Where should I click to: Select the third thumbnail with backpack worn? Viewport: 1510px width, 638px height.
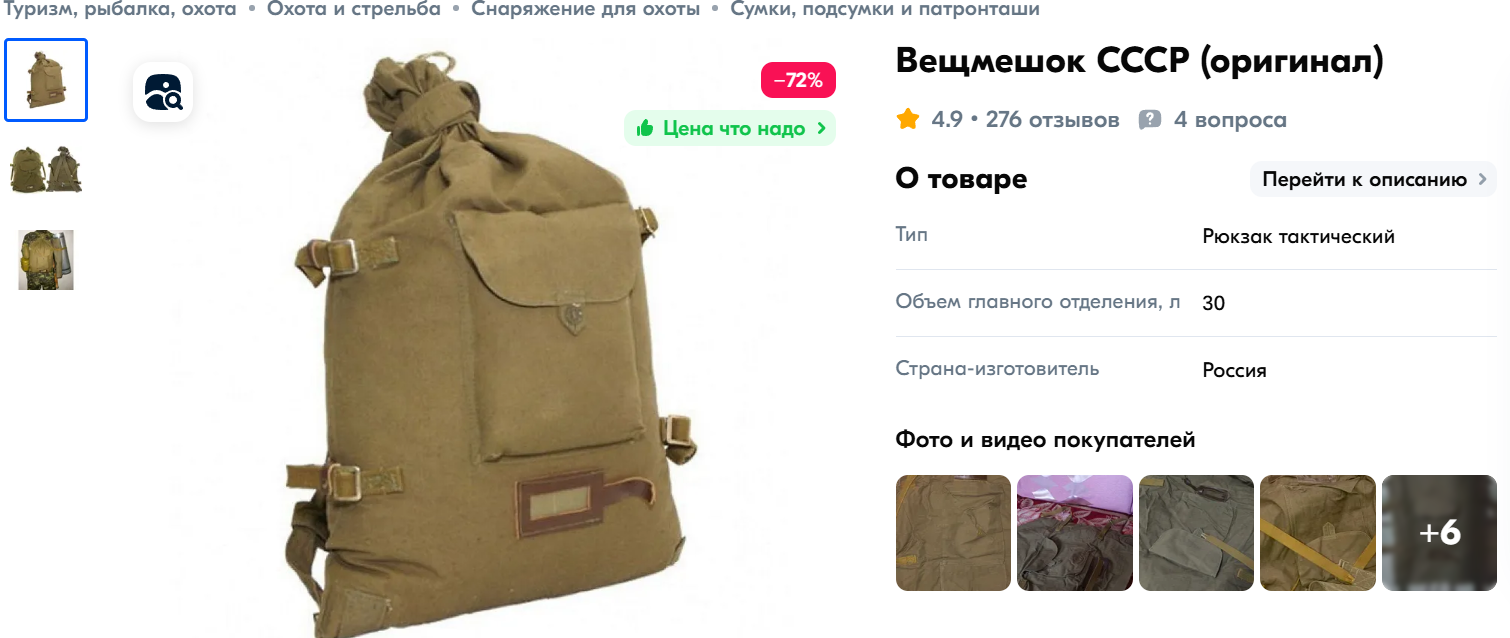tap(46, 260)
